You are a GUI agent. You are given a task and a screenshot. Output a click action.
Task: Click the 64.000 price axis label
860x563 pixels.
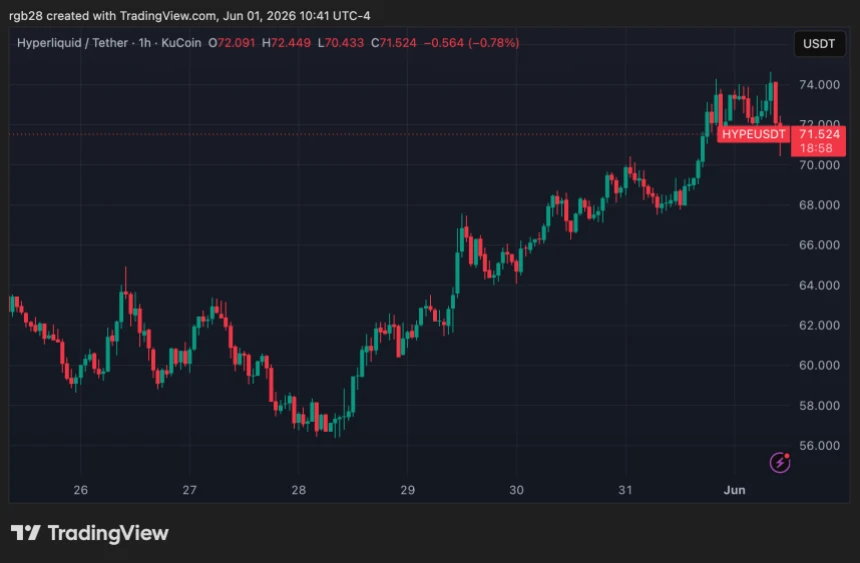point(819,285)
